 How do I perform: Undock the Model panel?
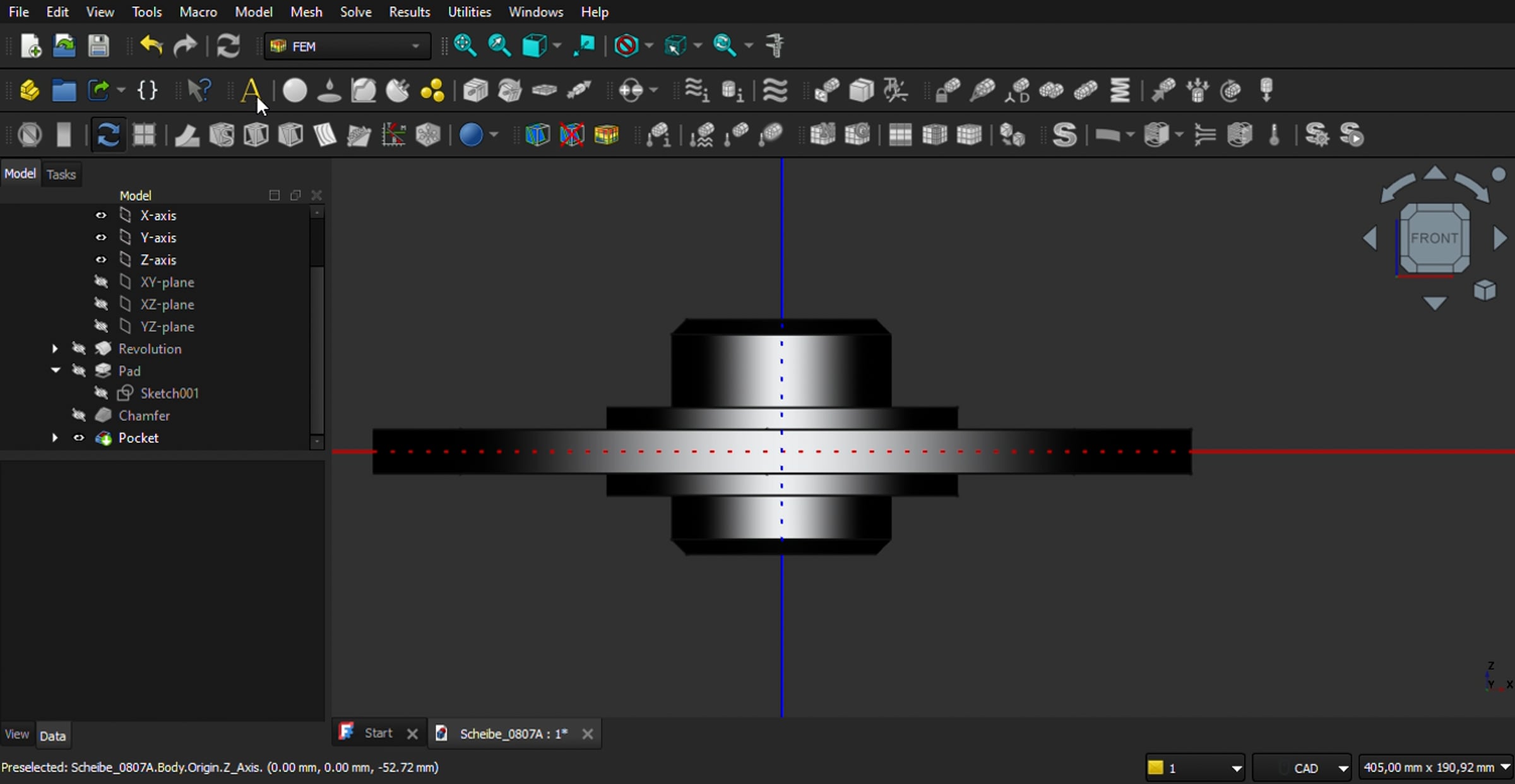point(295,196)
